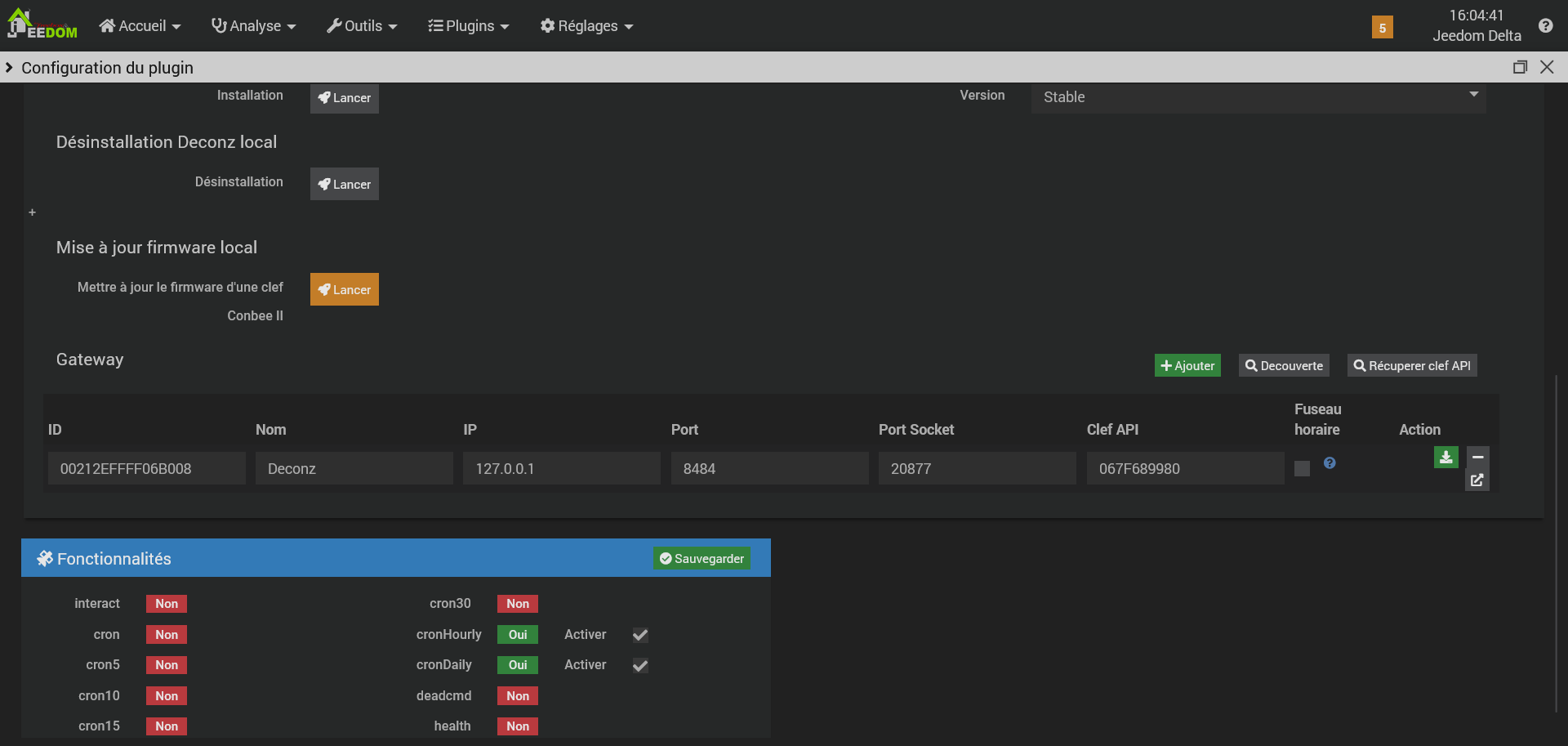Toggle the Fuseau horaire checkbox
Viewport: 1568px width, 746px height.
1302,468
